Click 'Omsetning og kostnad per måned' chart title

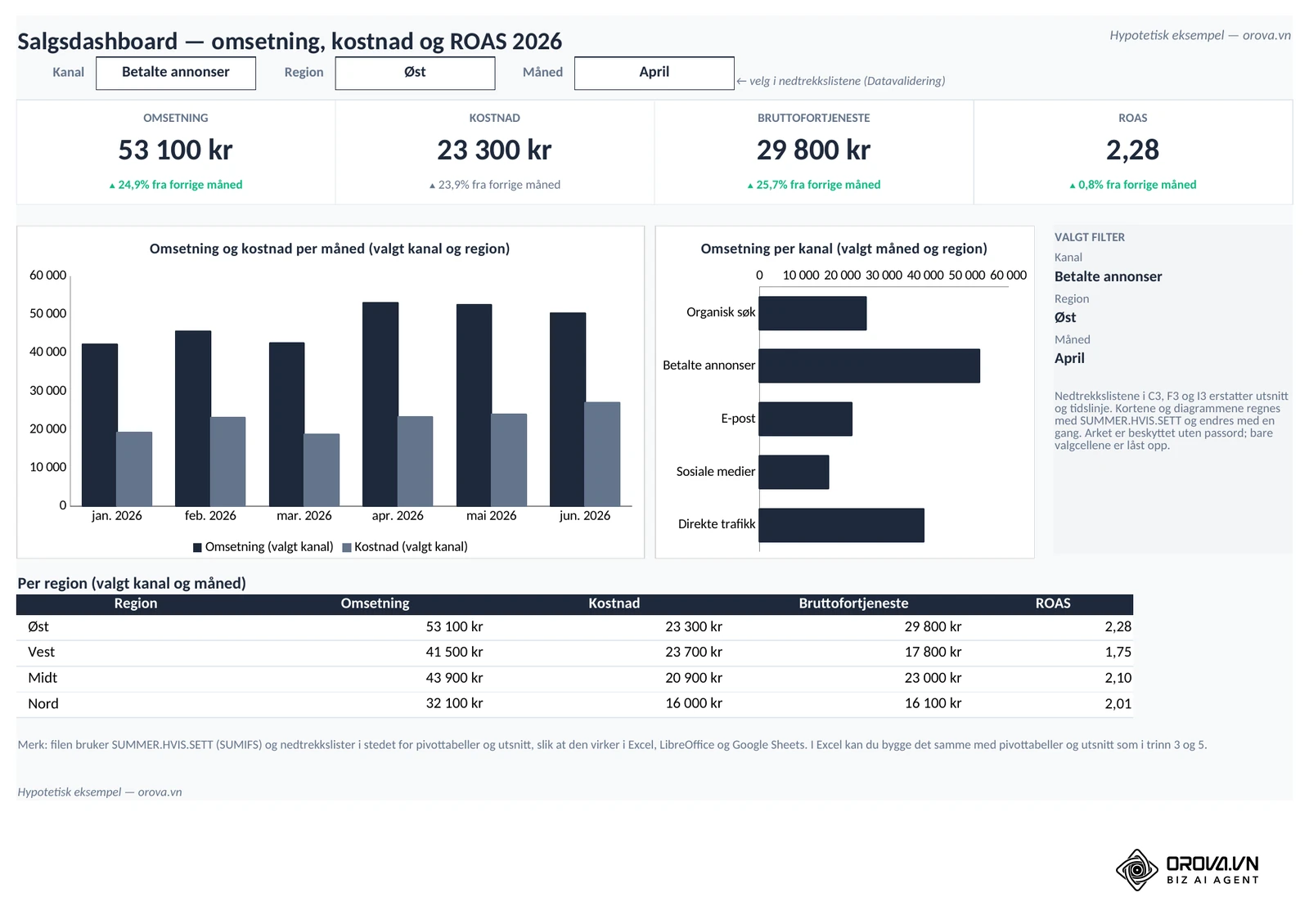coord(330,249)
